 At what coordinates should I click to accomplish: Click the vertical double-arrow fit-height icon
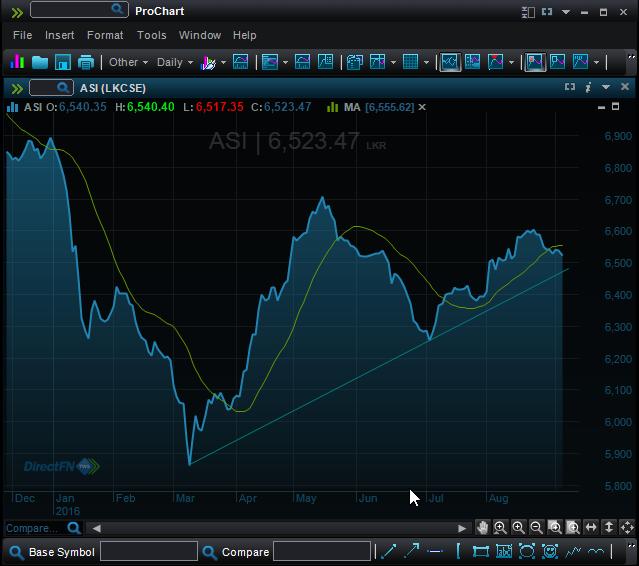point(609,527)
